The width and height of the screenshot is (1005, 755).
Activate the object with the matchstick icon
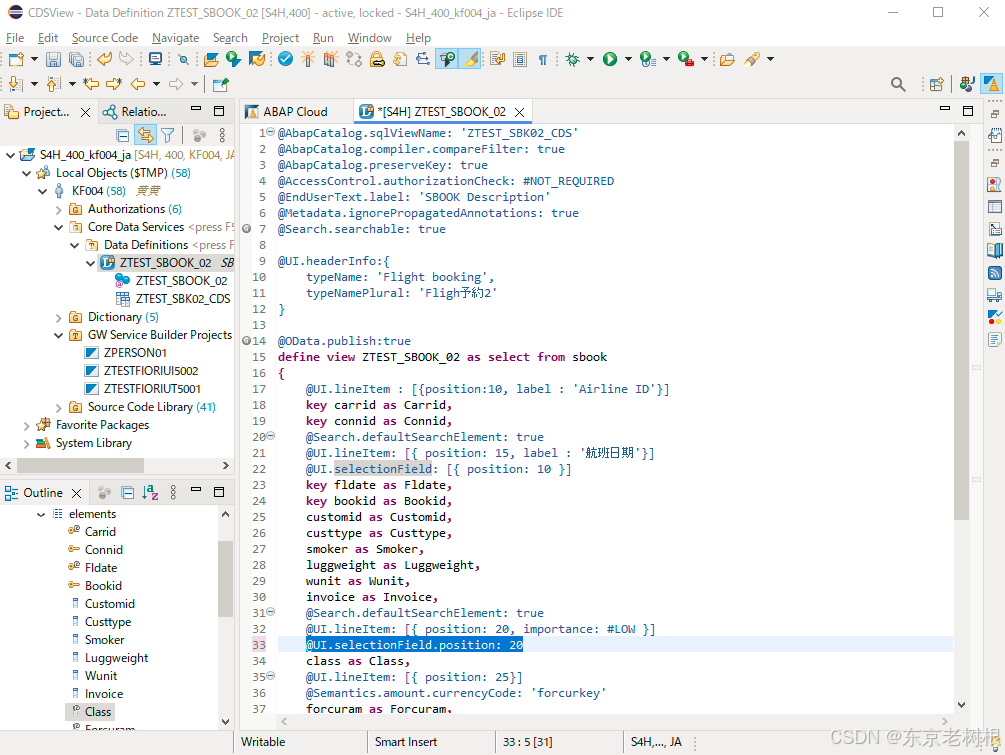click(308, 60)
